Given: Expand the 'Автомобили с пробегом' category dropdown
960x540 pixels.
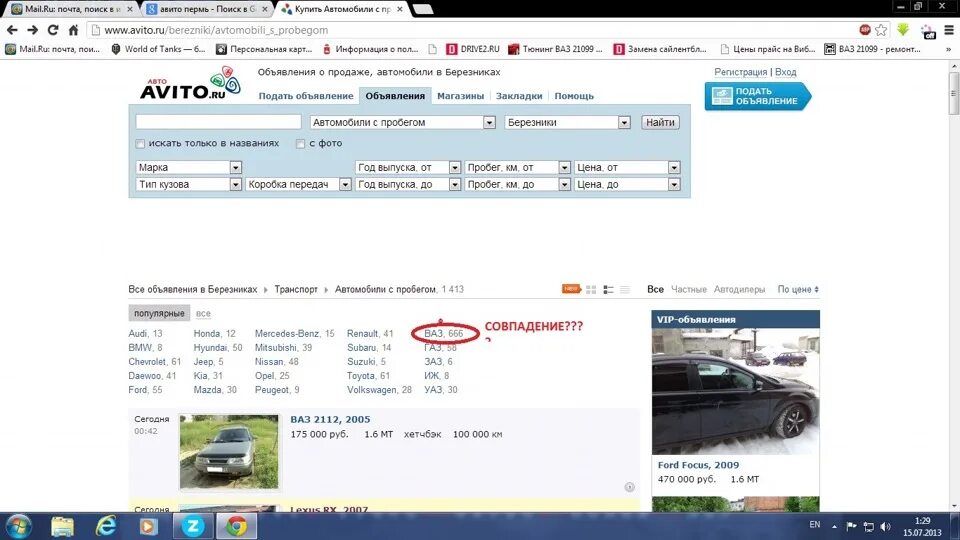Looking at the screenshot, I should 403,122.
